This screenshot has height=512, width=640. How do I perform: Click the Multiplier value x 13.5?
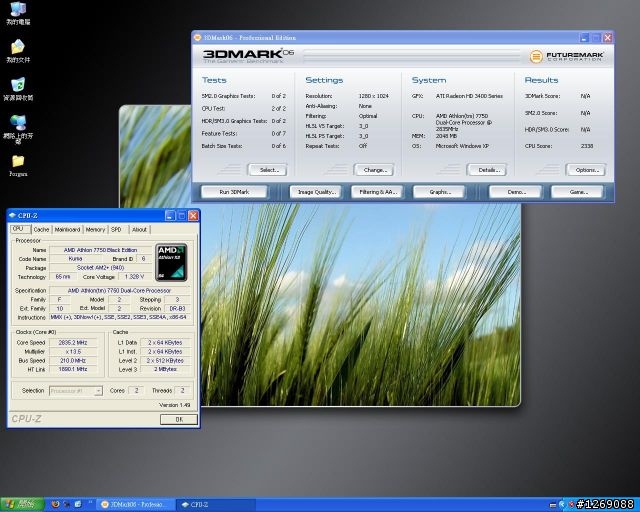click(x=73, y=352)
